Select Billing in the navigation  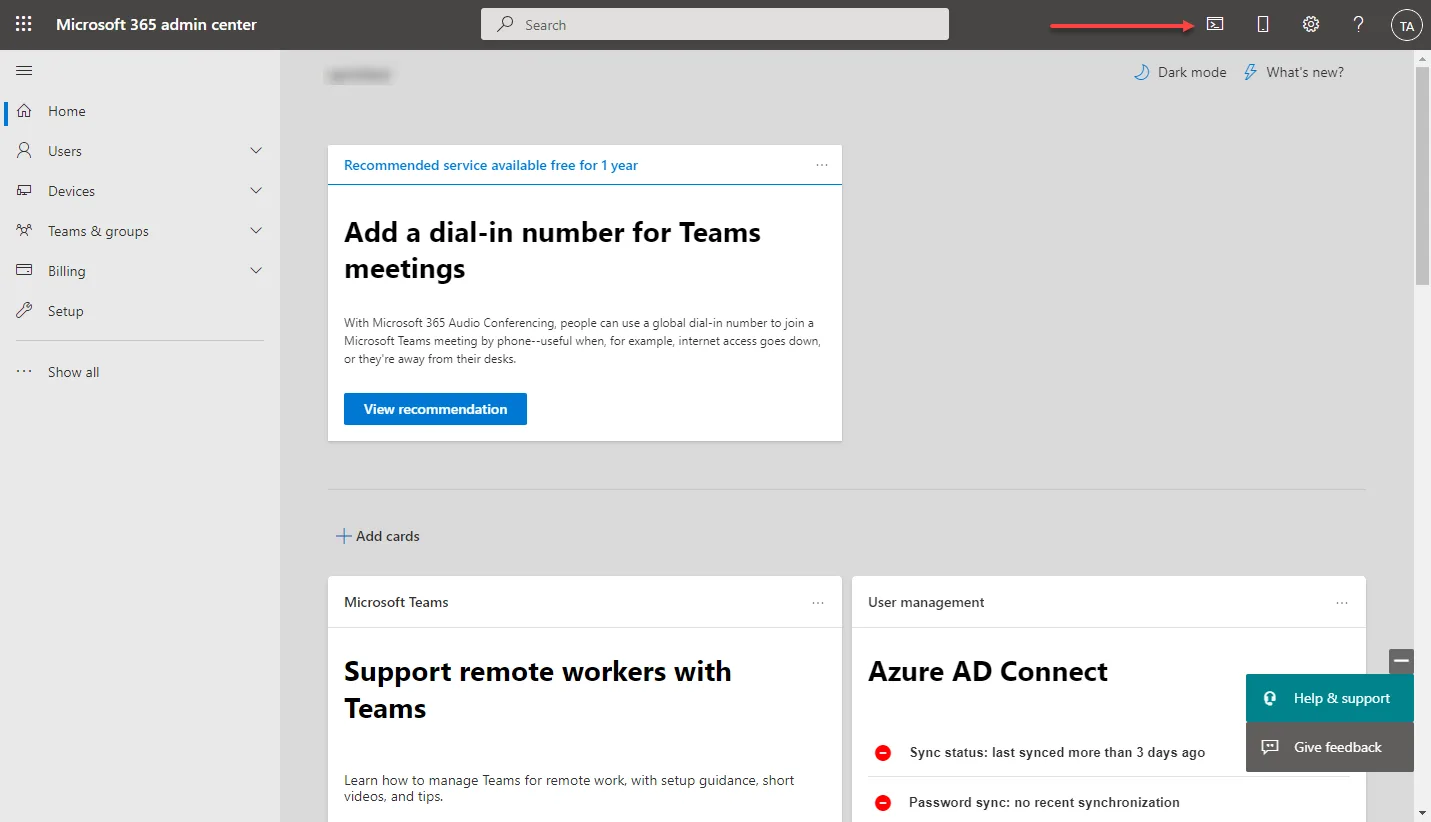point(140,271)
